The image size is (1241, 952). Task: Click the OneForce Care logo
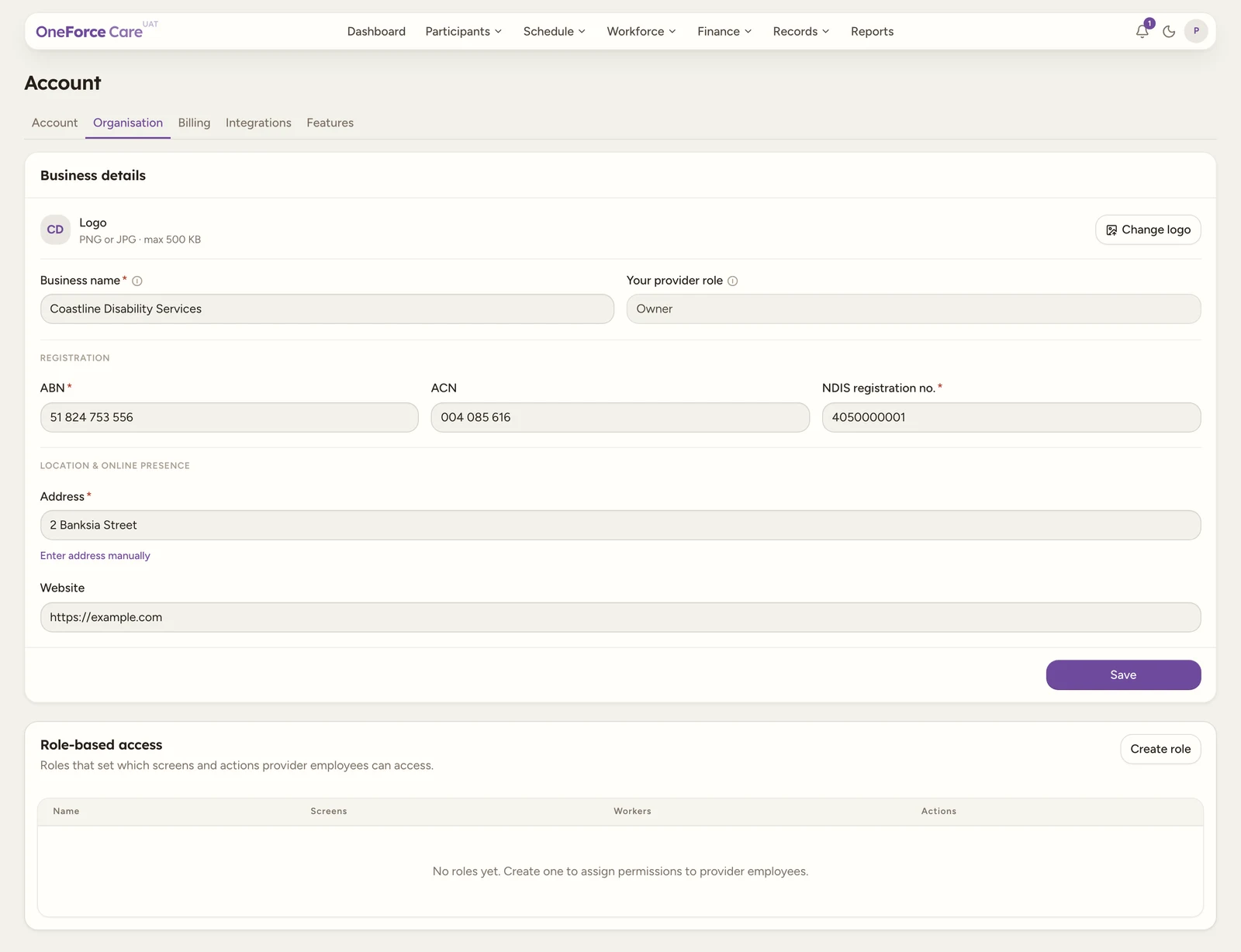89,32
